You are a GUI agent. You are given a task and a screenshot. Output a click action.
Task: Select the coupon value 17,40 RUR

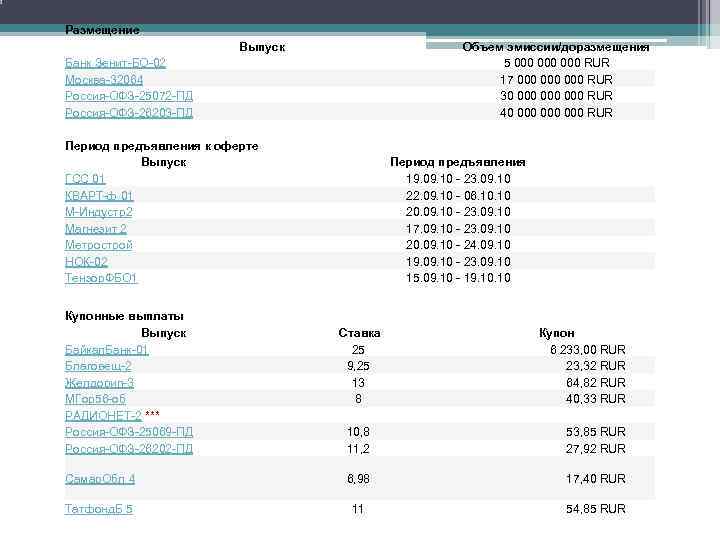click(x=596, y=479)
